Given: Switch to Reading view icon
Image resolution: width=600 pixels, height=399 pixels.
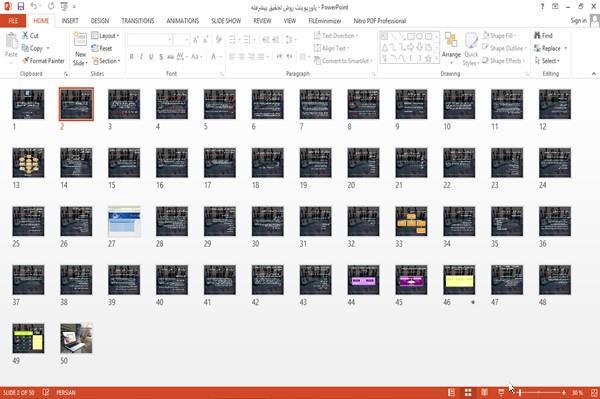Looking at the screenshot, I should click(484, 392).
